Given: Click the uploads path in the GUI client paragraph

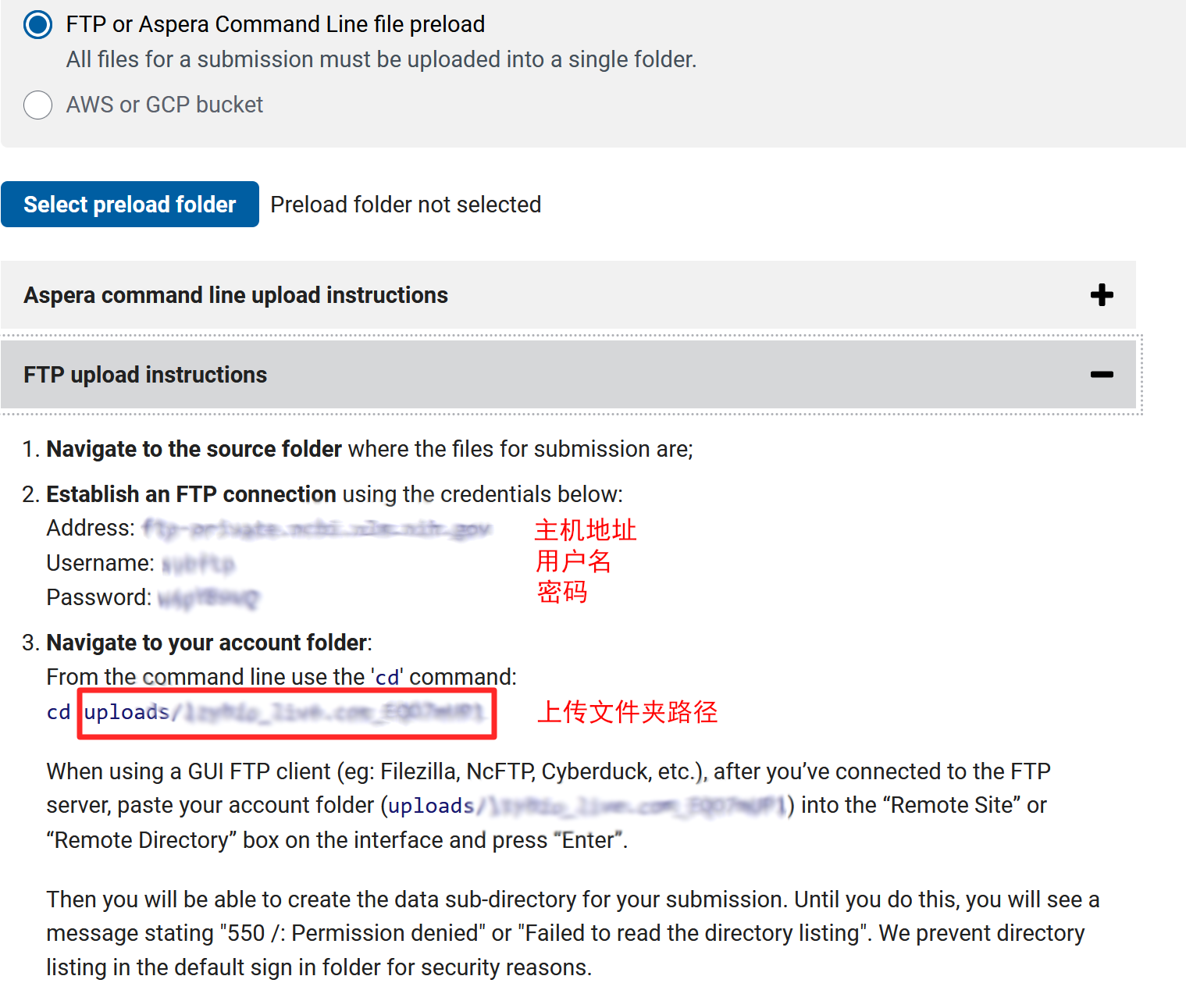Looking at the screenshot, I should 587,805.
